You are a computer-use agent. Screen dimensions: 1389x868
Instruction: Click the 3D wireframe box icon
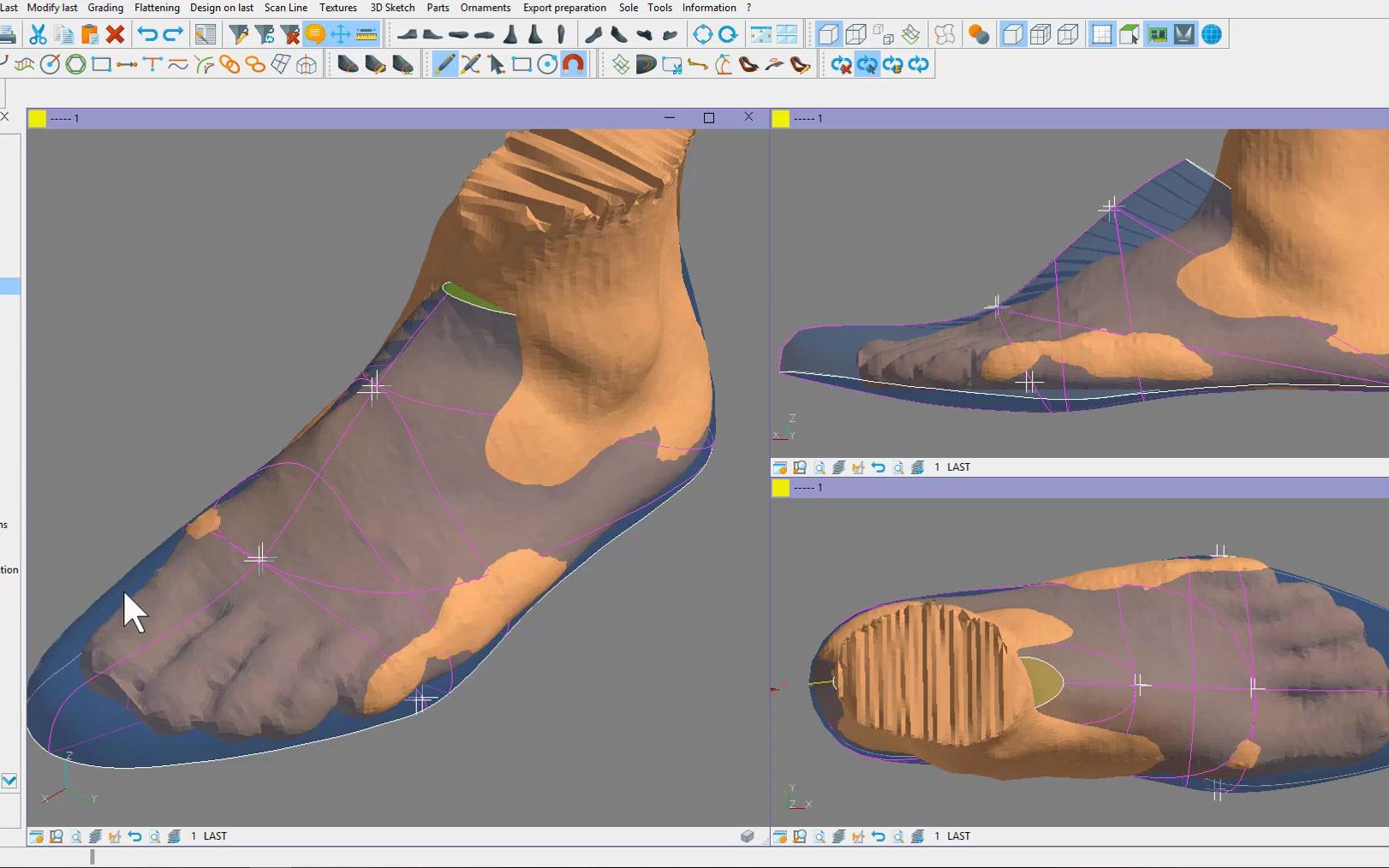(x=307, y=64)
